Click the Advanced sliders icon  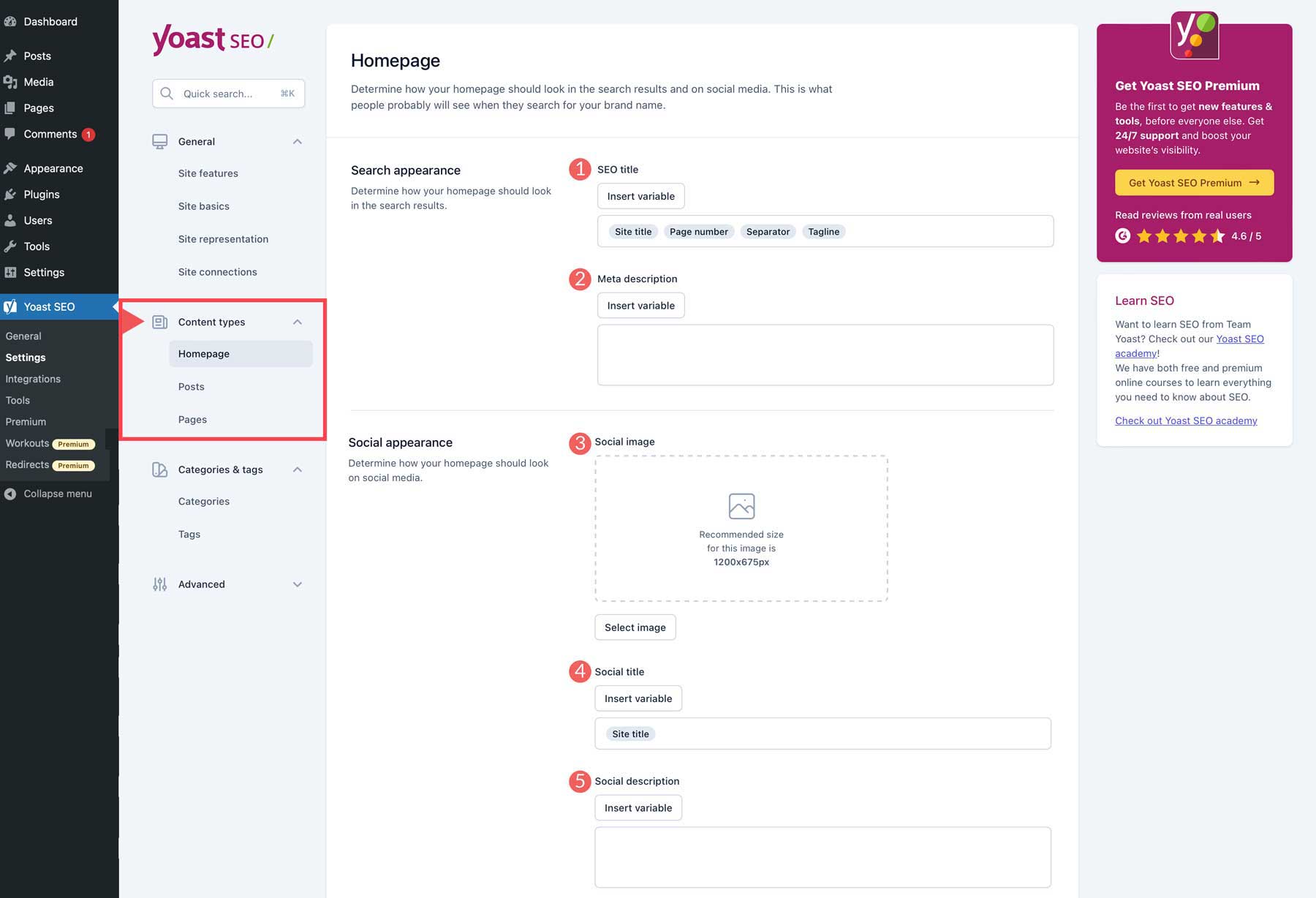[159, 584]
